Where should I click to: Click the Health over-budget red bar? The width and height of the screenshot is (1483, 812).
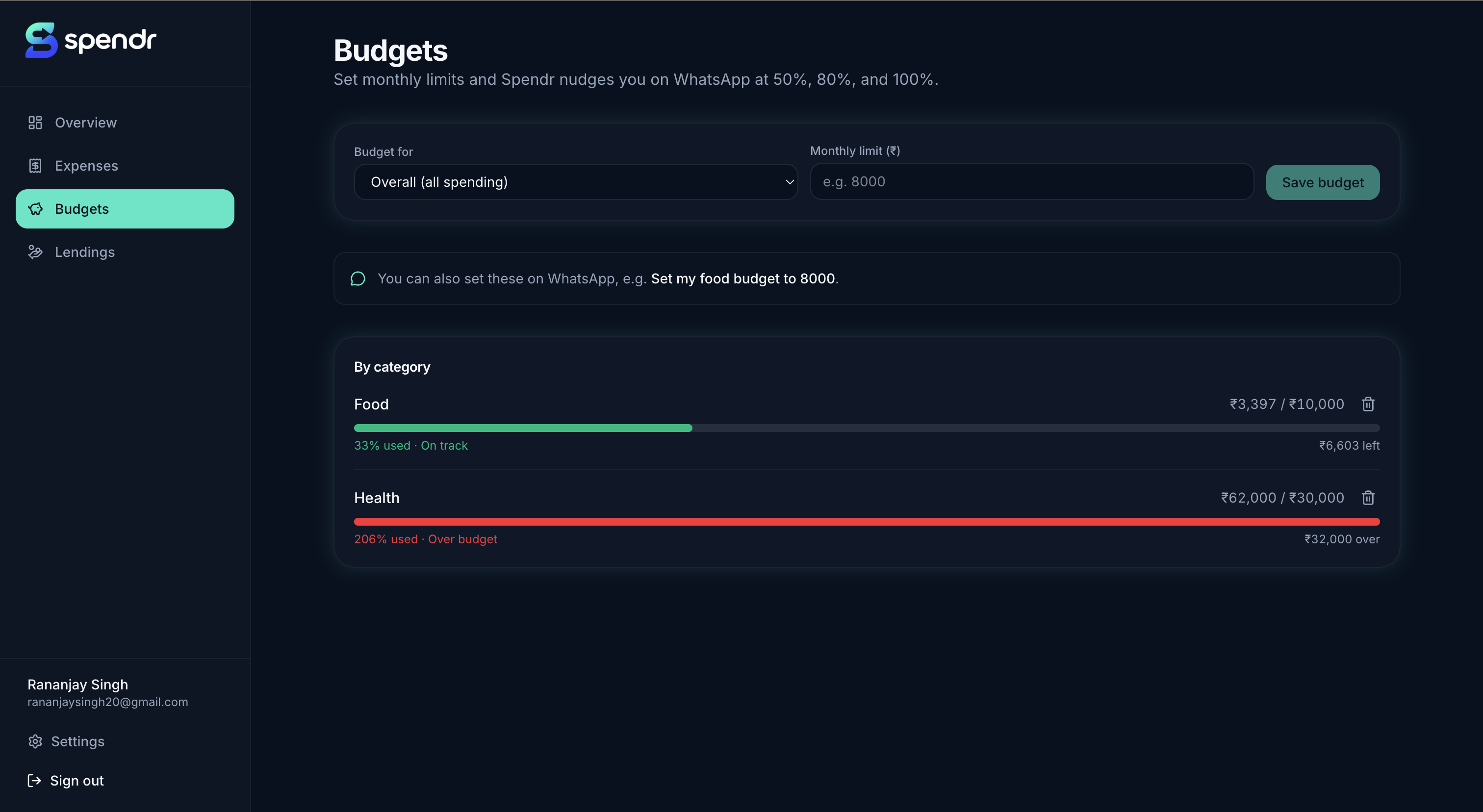point(867,522)
